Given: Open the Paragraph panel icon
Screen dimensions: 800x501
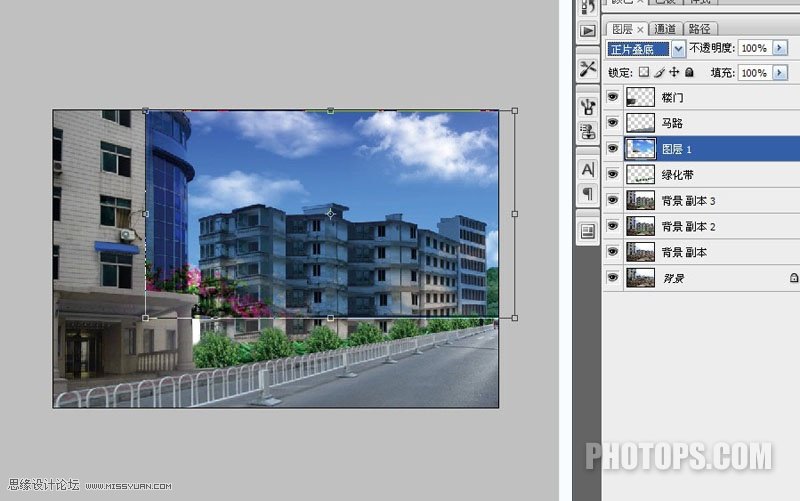Looking at the screenshot, I should pos(588,194).
